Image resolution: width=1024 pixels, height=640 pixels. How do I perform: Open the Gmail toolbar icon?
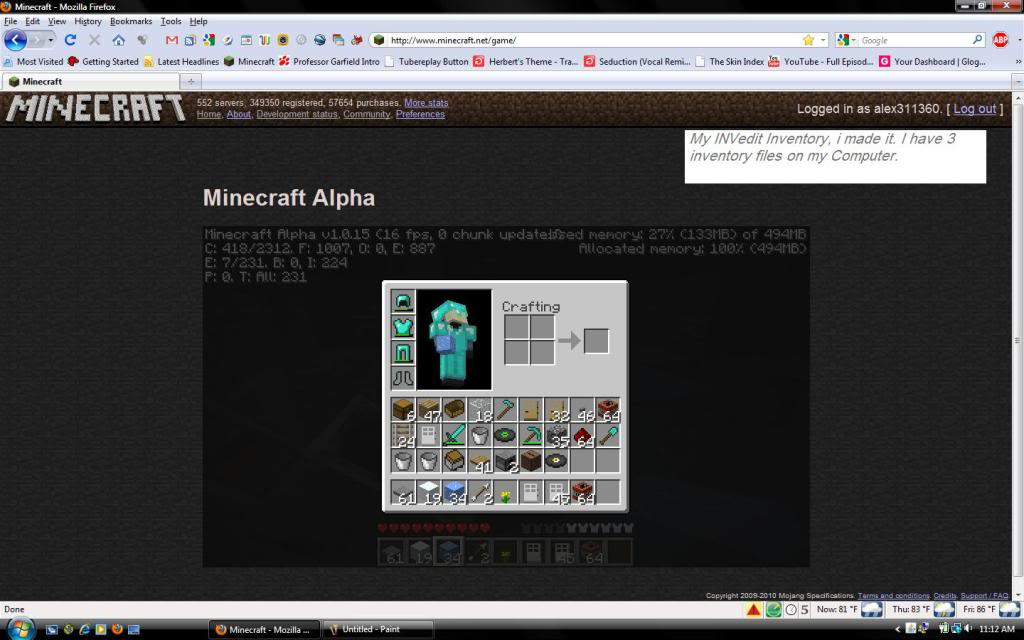point(172,40)
